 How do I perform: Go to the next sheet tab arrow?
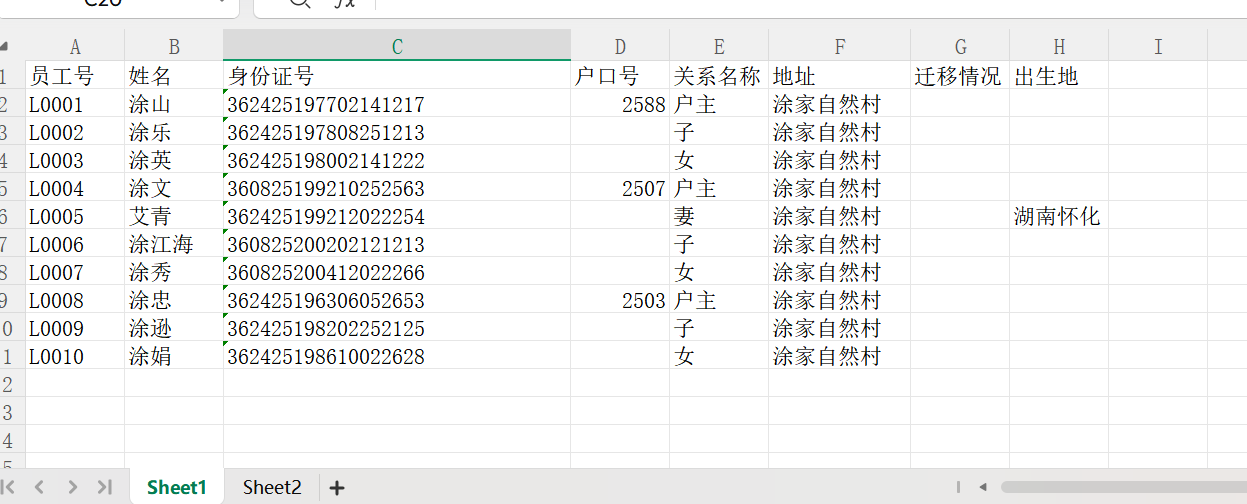click(72, 487)
